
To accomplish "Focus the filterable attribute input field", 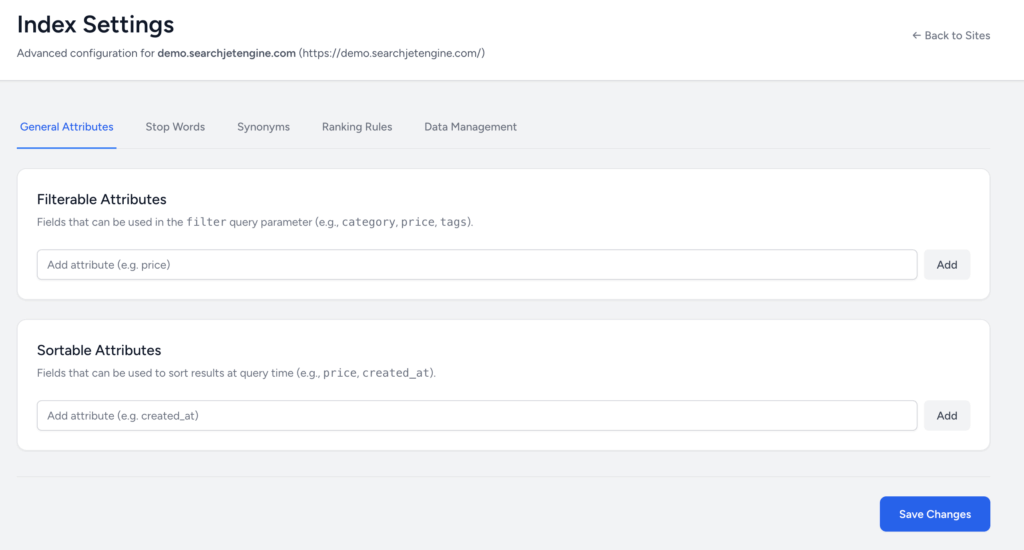I will [476, 265].
